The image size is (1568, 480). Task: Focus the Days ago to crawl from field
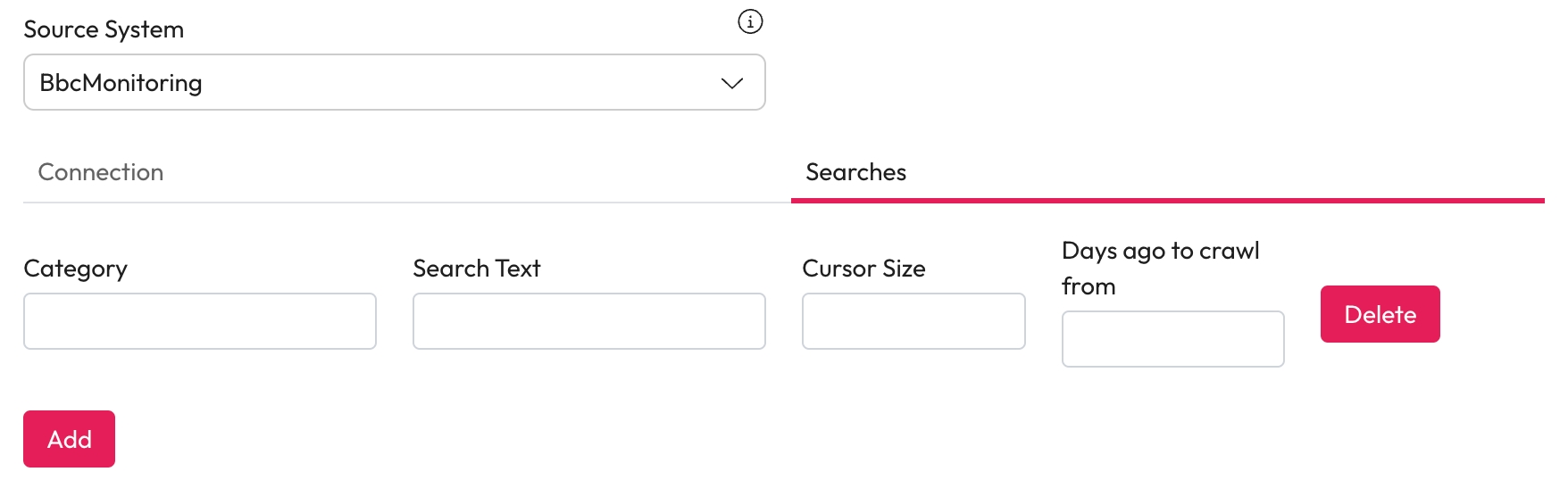1172,339
